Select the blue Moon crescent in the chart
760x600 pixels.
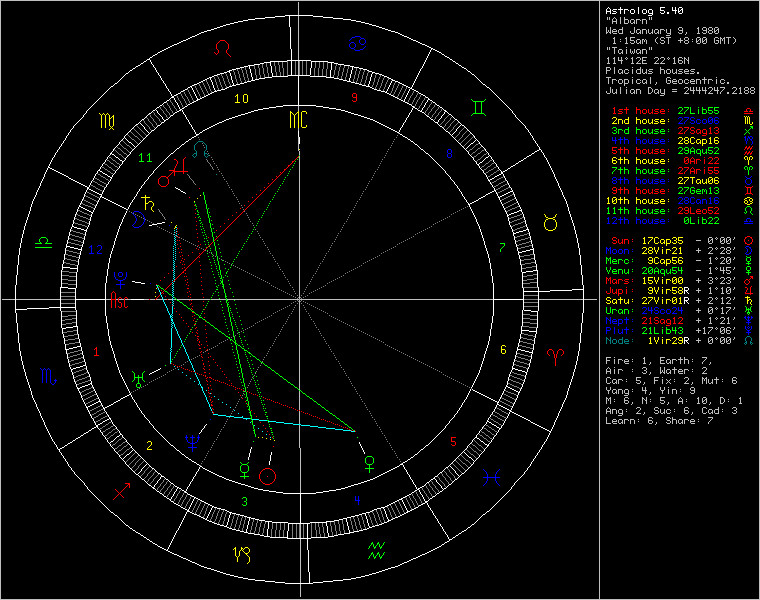pos(138,223)
